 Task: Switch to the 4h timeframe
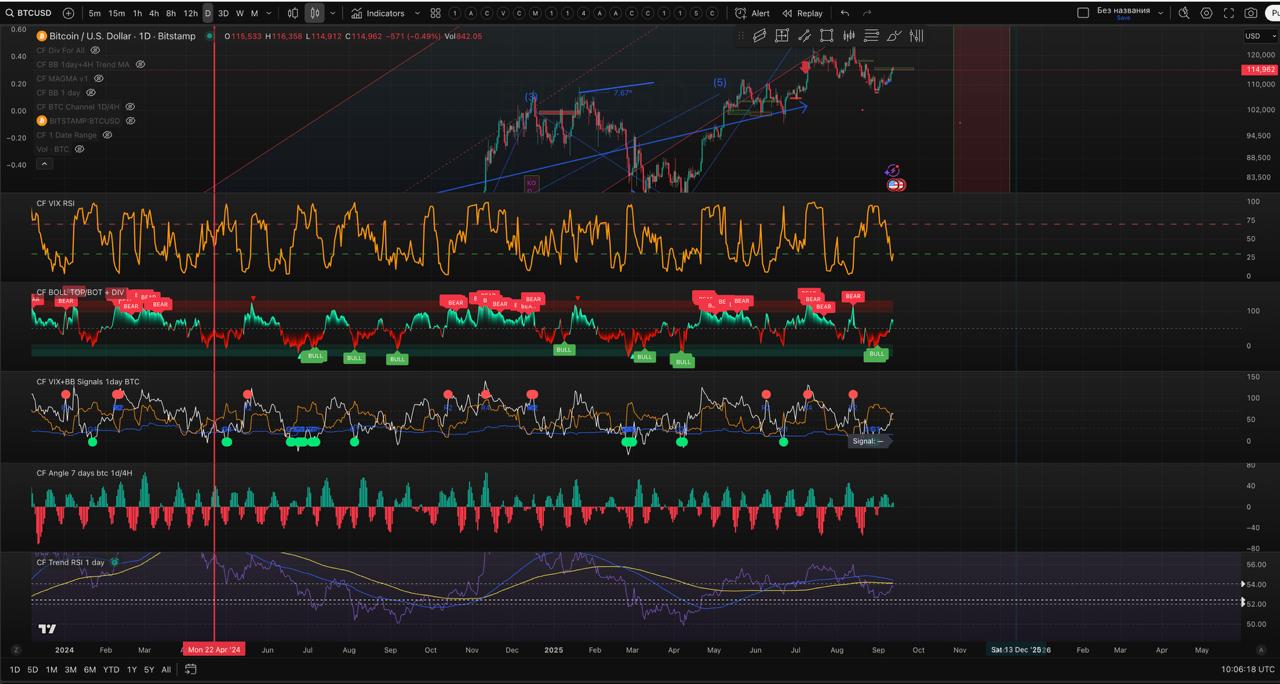coord(154,13)
